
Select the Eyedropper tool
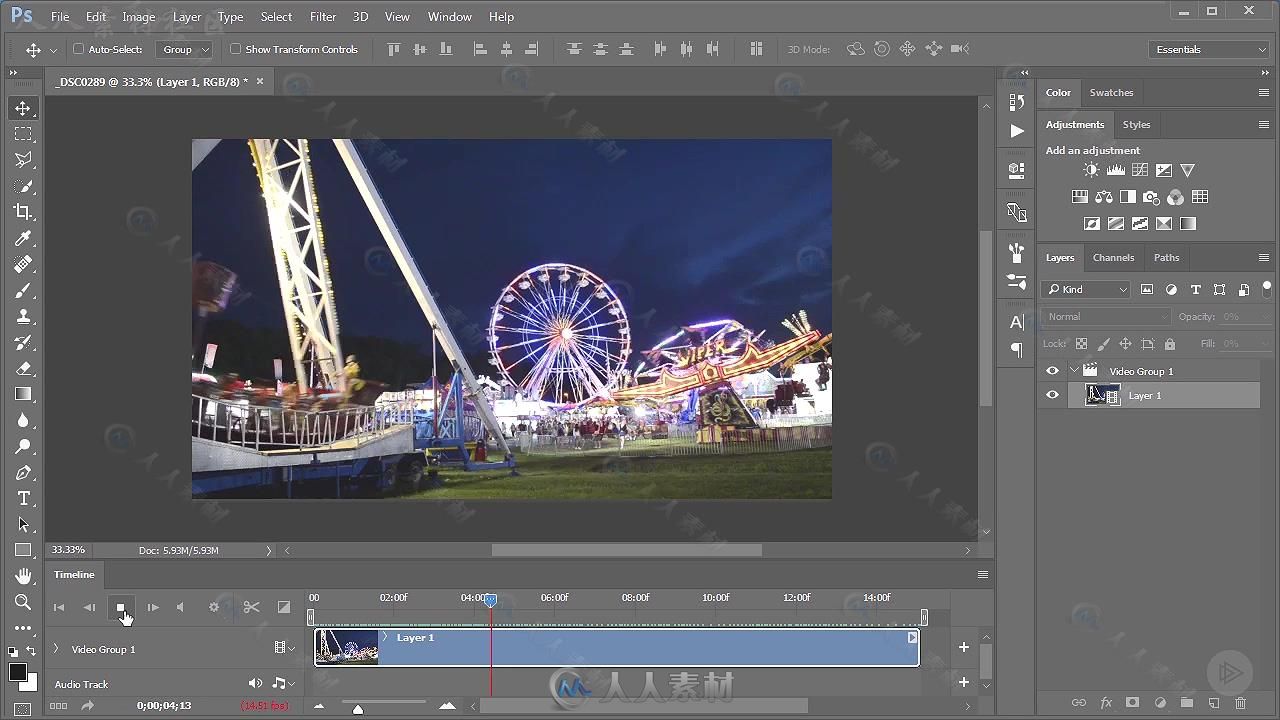23,238
